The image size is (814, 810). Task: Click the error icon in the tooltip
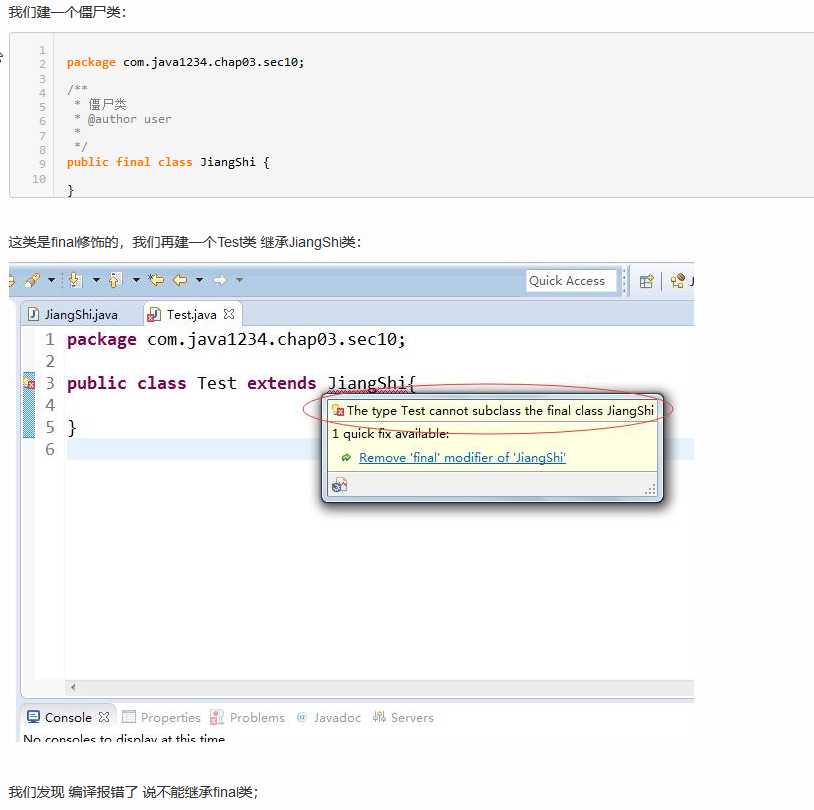point(338,411)
